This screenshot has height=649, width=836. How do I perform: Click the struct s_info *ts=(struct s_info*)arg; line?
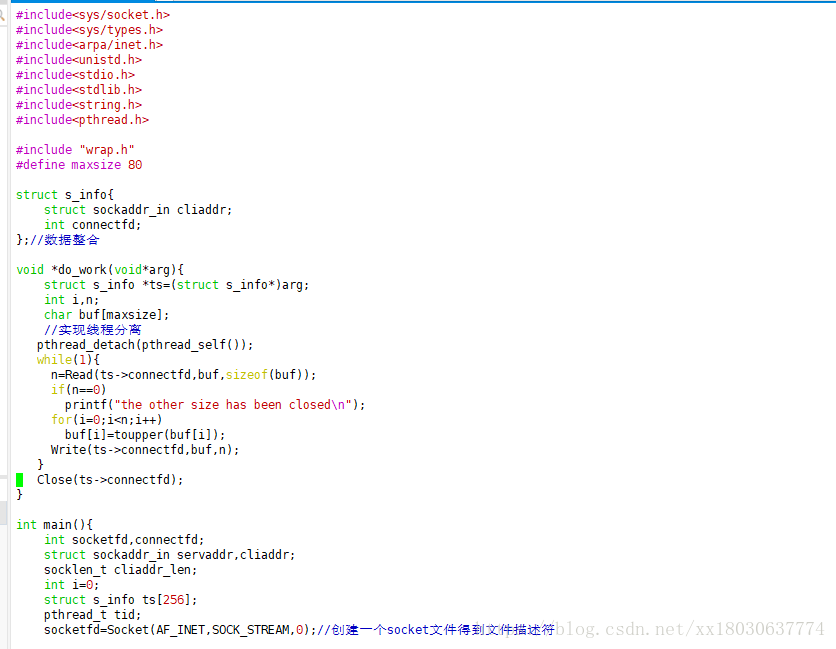(x=176, y=285)
